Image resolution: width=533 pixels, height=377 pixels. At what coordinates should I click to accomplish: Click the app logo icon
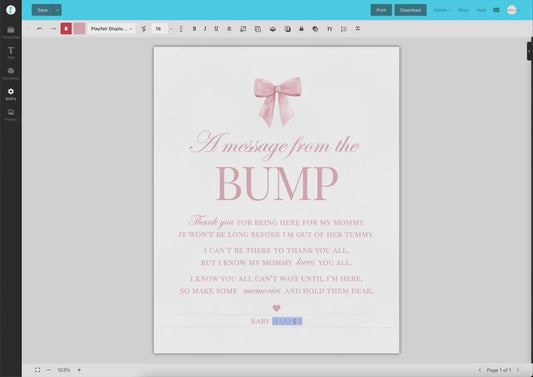coord(11,10)
